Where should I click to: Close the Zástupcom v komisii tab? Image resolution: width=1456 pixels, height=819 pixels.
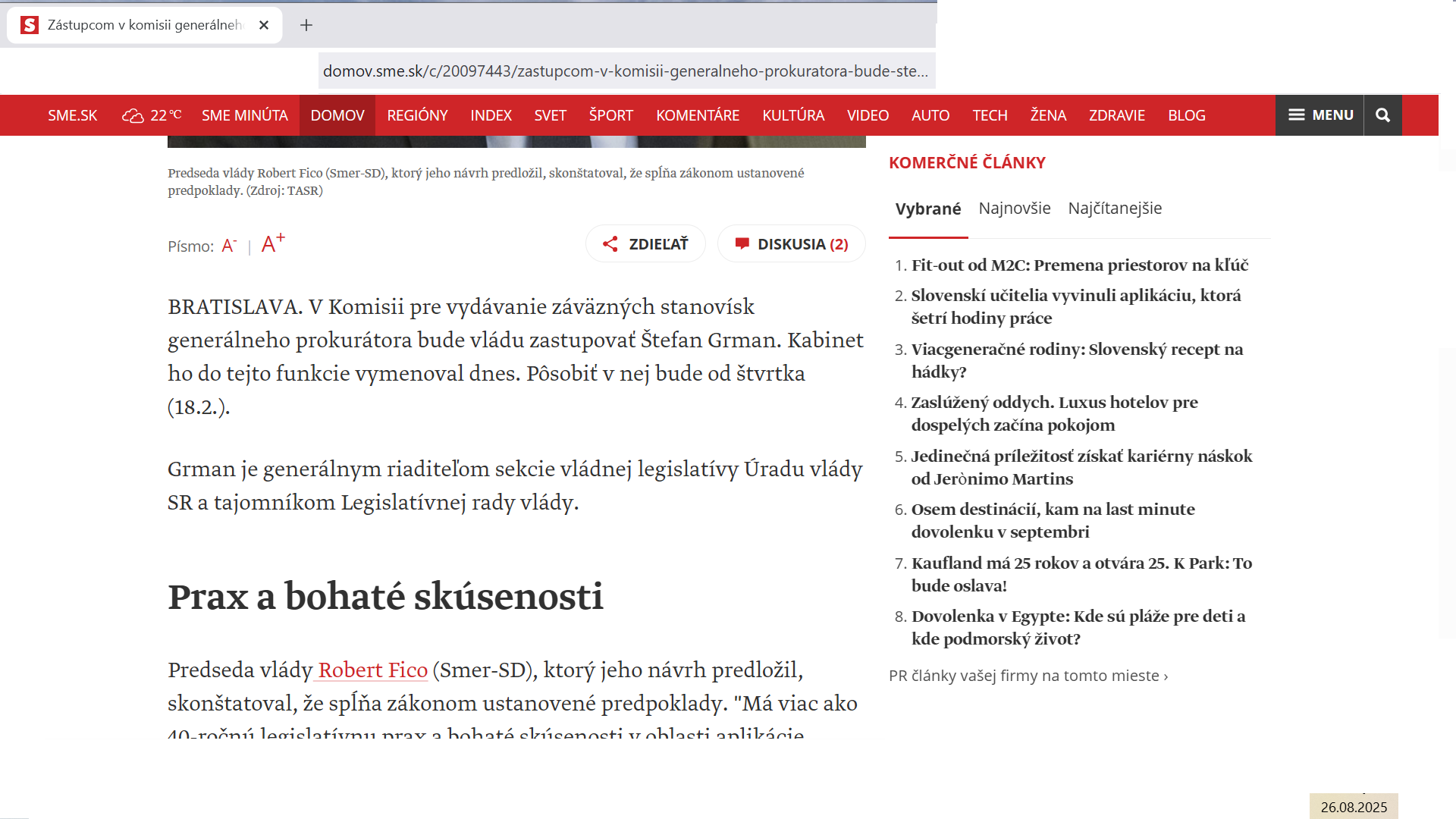pos(264,25)
